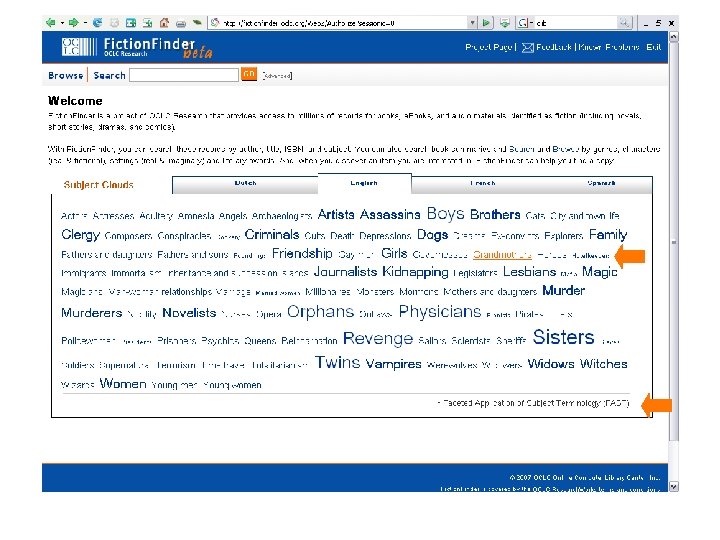
Task: Click the Artists subject tag
Action: (336, 214)
